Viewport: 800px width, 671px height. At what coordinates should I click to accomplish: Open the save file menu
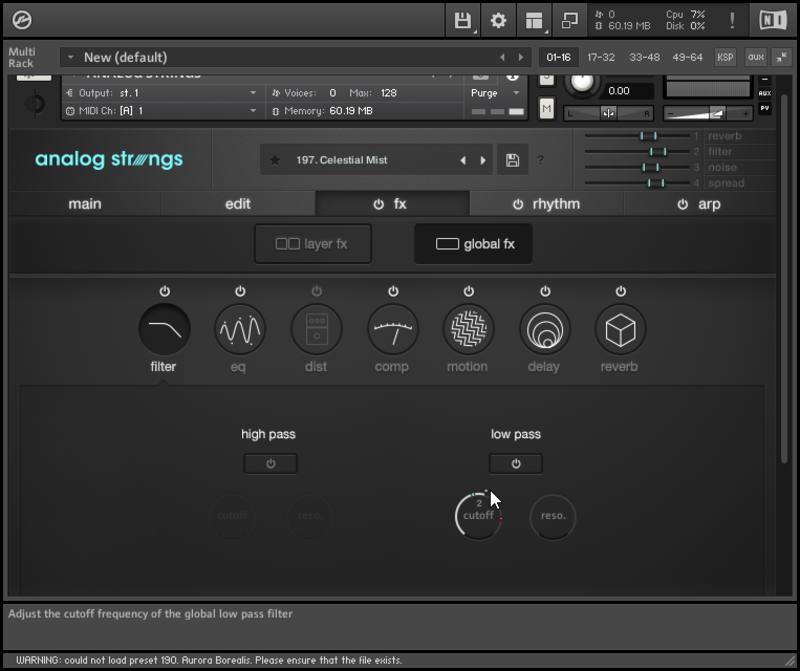pos(463,20)
